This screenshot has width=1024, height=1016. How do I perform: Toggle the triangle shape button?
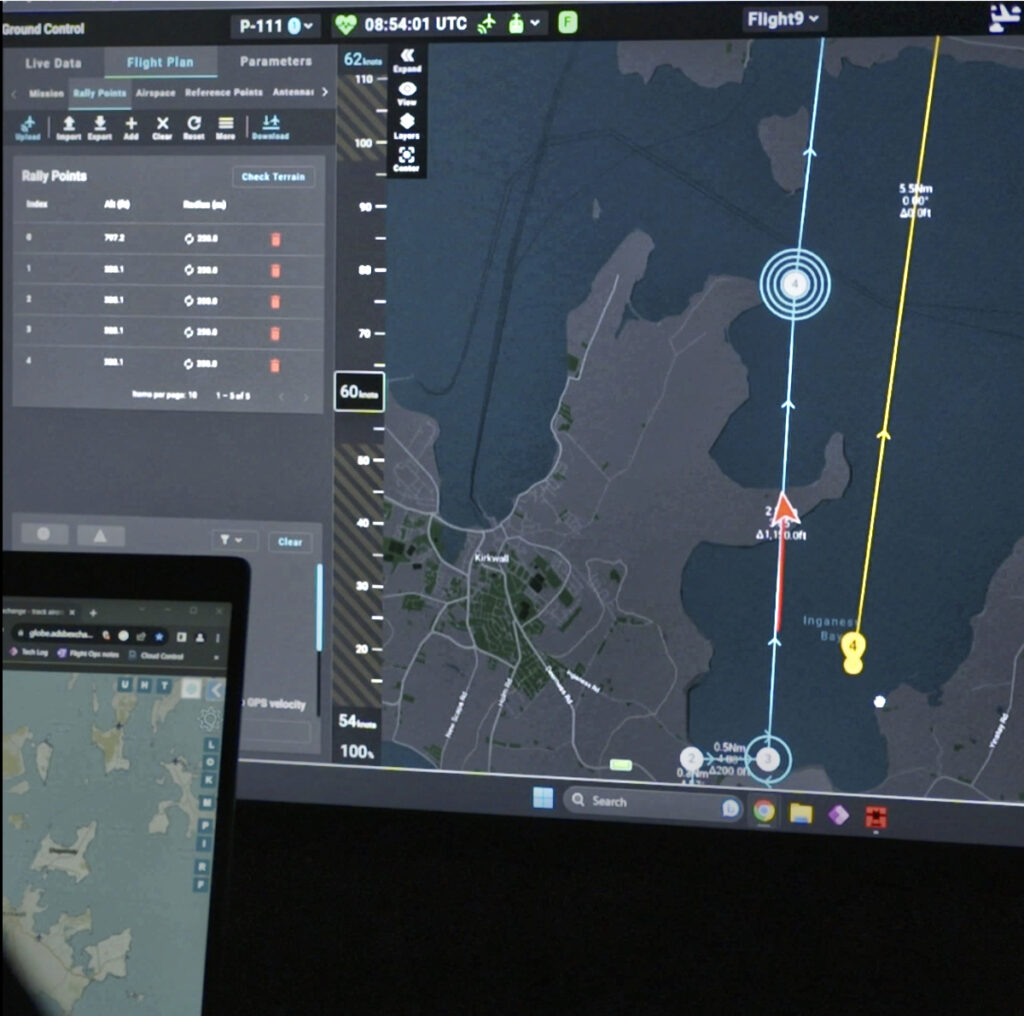pyautogui.click(x=100, y=535)
